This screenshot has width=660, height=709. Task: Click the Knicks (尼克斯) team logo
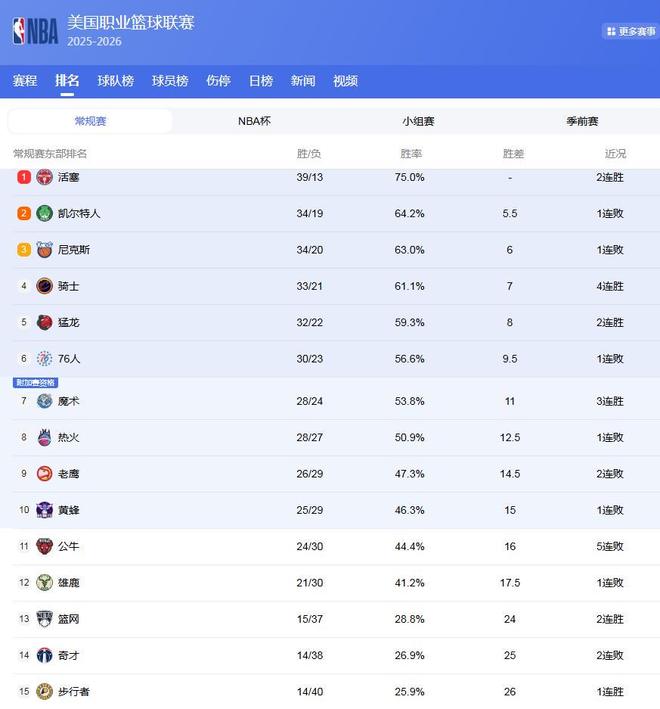tap(44, 250)
